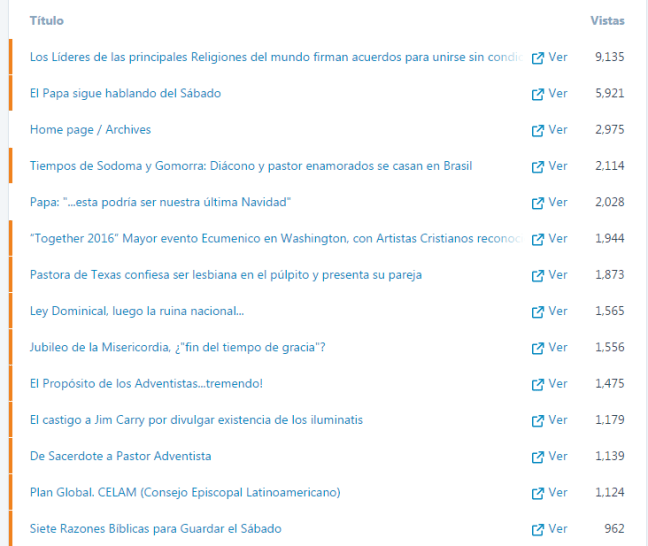Open Ver icon for última Navidad post
The width and height of the screenshot is (648, 546).
538,203
